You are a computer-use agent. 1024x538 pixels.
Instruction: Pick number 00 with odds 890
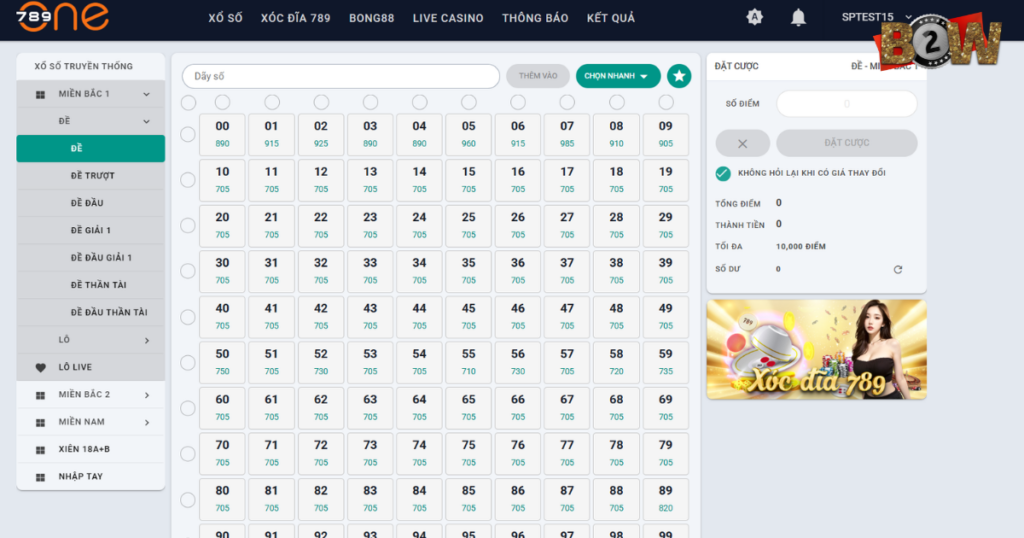point(223,134)
